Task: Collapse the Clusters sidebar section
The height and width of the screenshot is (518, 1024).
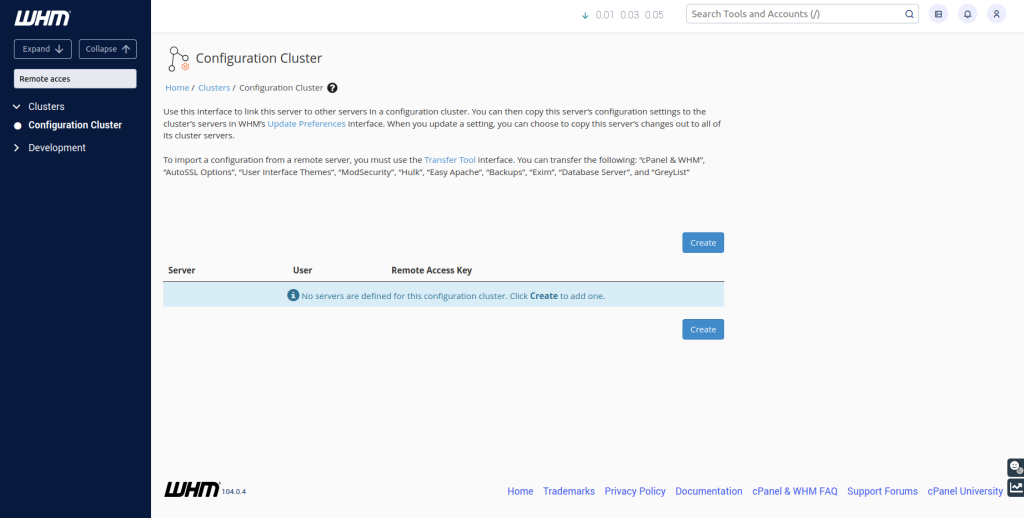Action: coord(16,106)
